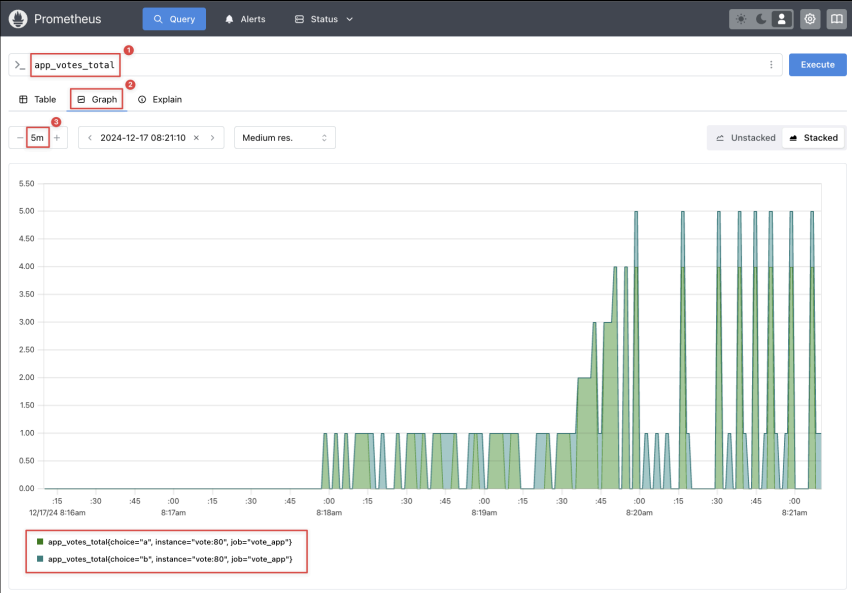
Task: Click the choice="b" legend series
Action: tap(164, 559)
